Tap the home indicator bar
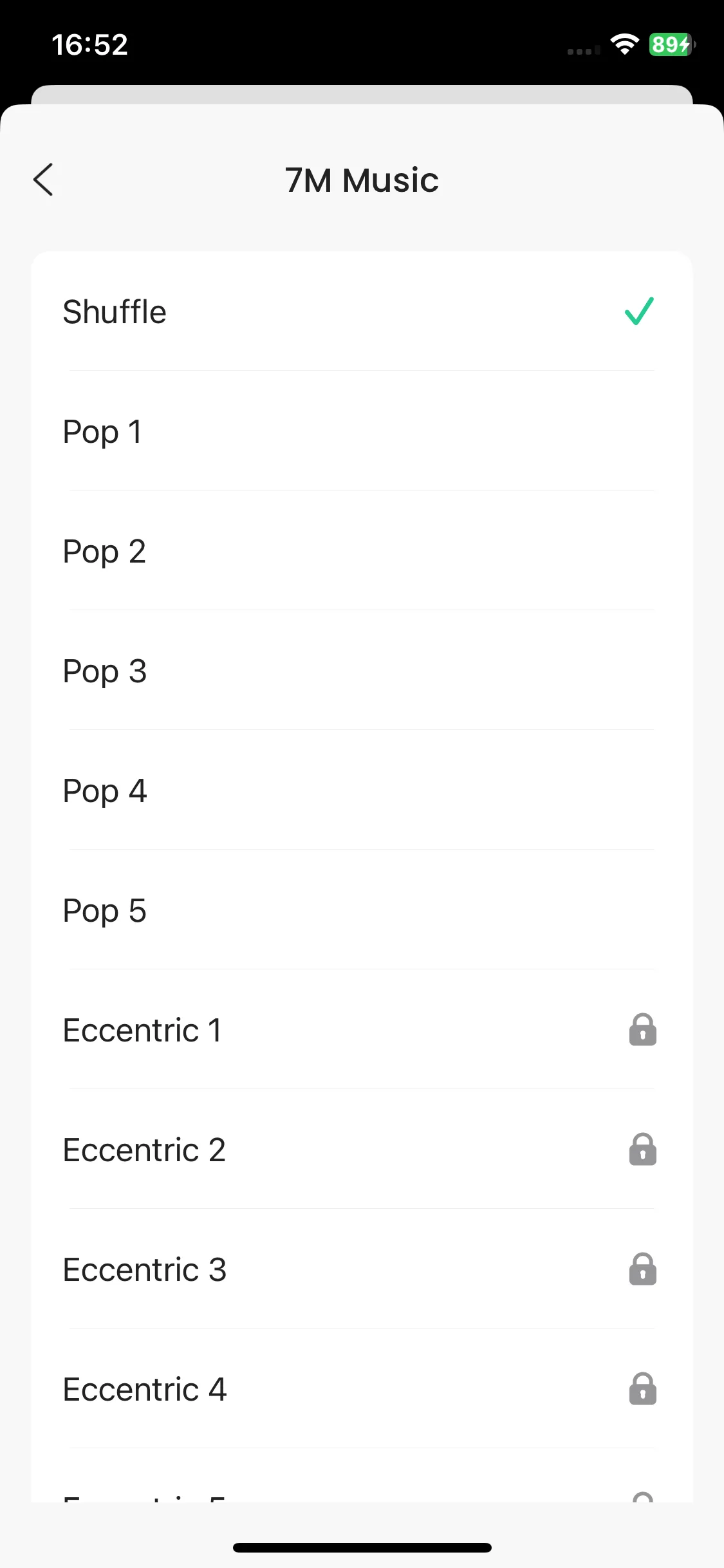 click(362, 1547)
